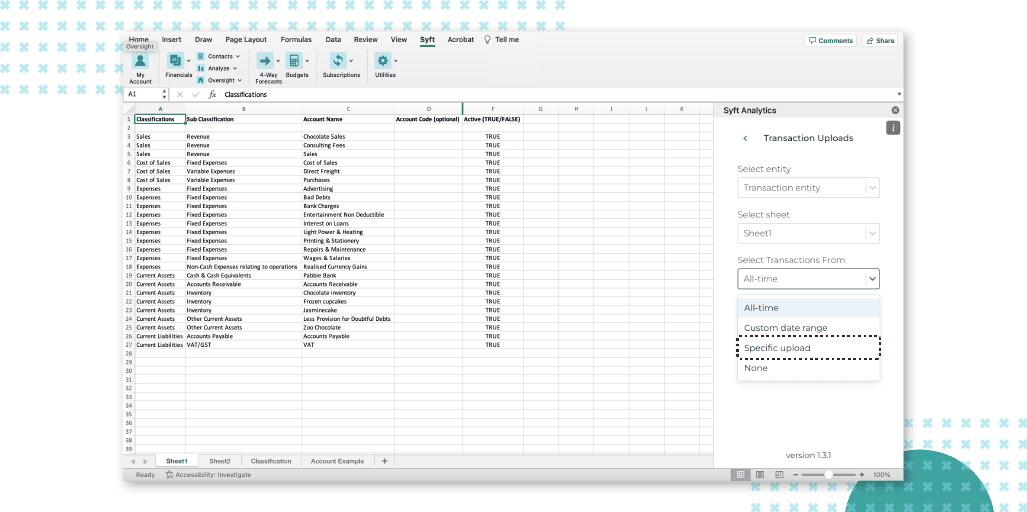Select cell containing Chocolate Sales

click(348, 136)
